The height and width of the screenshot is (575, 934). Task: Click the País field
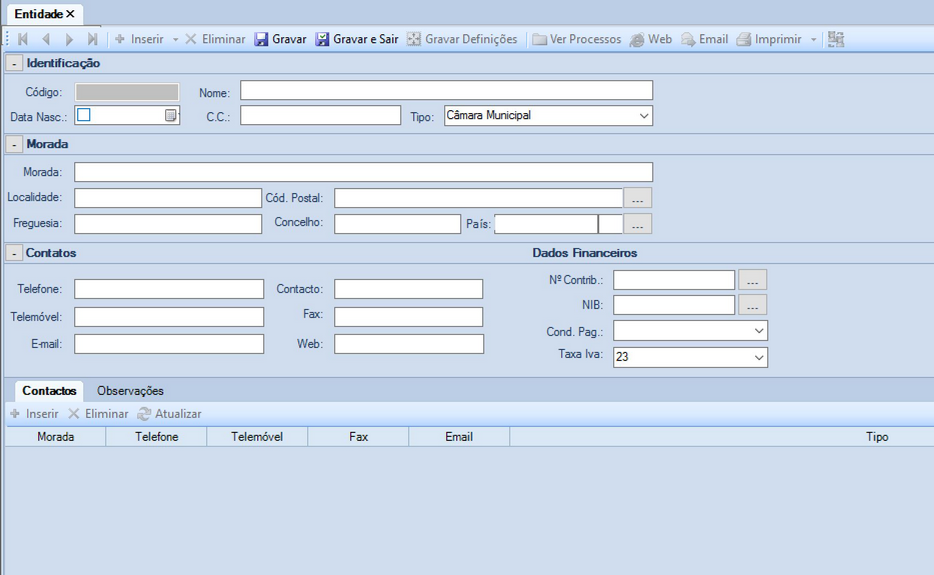(x=546, y=224)
